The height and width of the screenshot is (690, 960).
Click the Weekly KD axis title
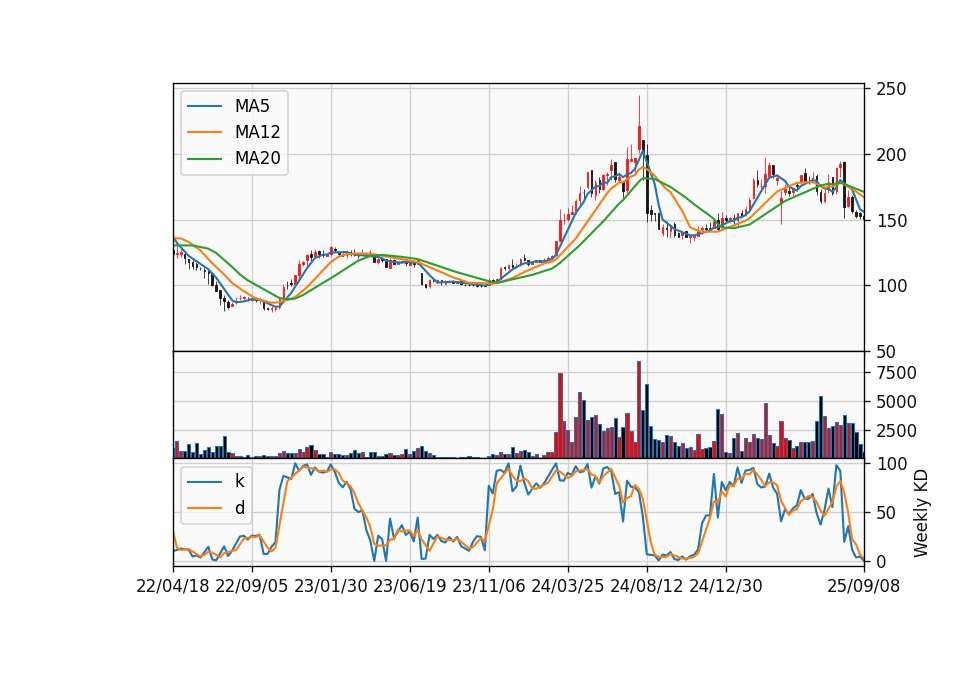click(921, 514)
